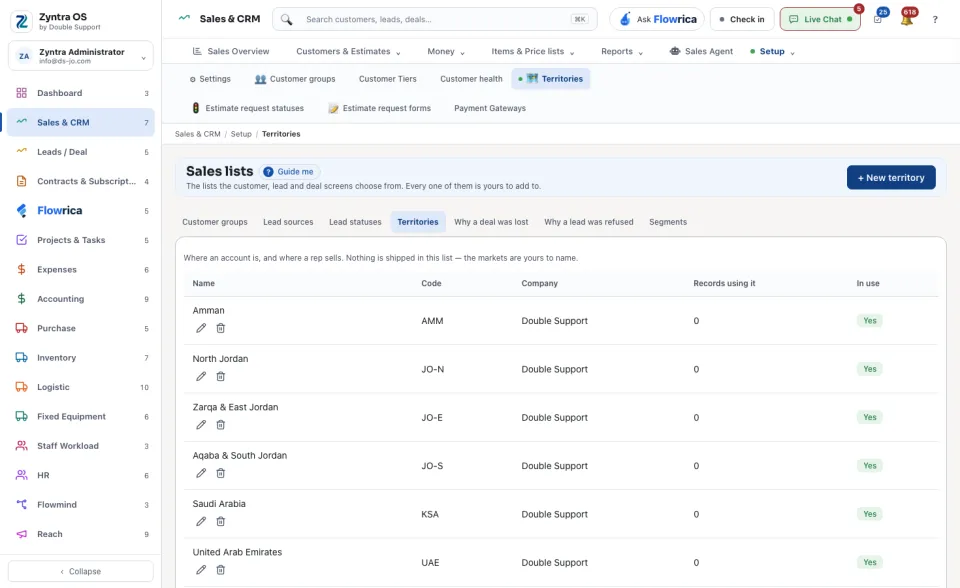Edit the United Arab Emirates territory
Image resolution: width=960 pixels, height=588 pixels.
click(201, 570)
